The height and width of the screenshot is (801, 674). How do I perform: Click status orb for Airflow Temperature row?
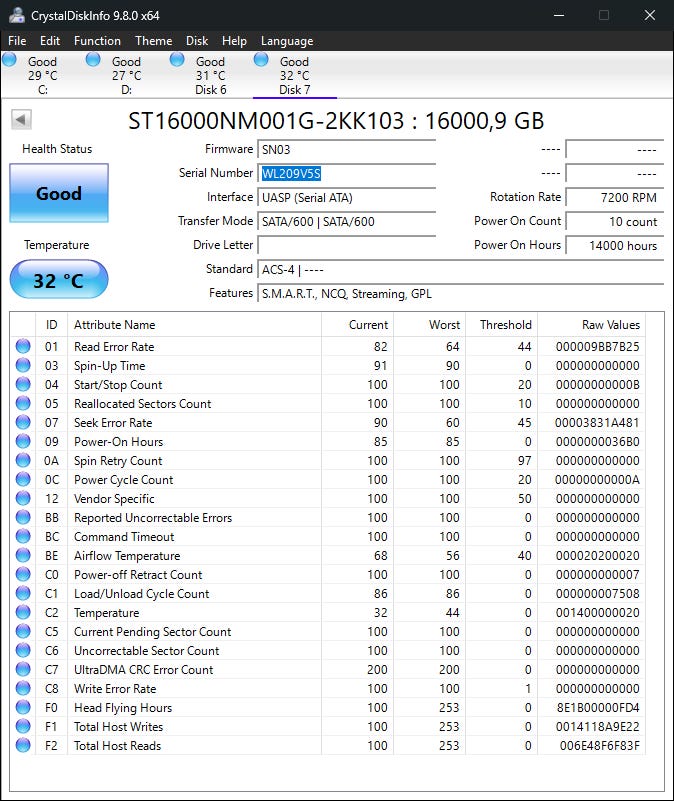point(23,556)
